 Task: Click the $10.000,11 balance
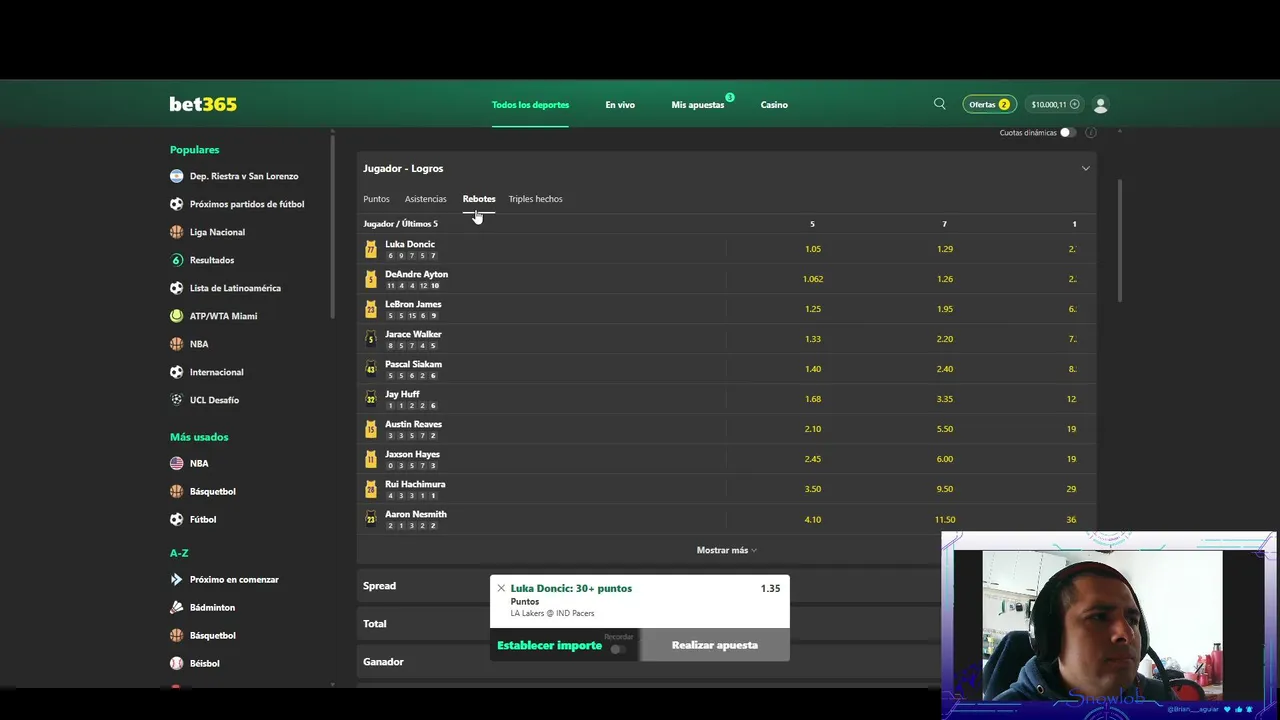1049,104
